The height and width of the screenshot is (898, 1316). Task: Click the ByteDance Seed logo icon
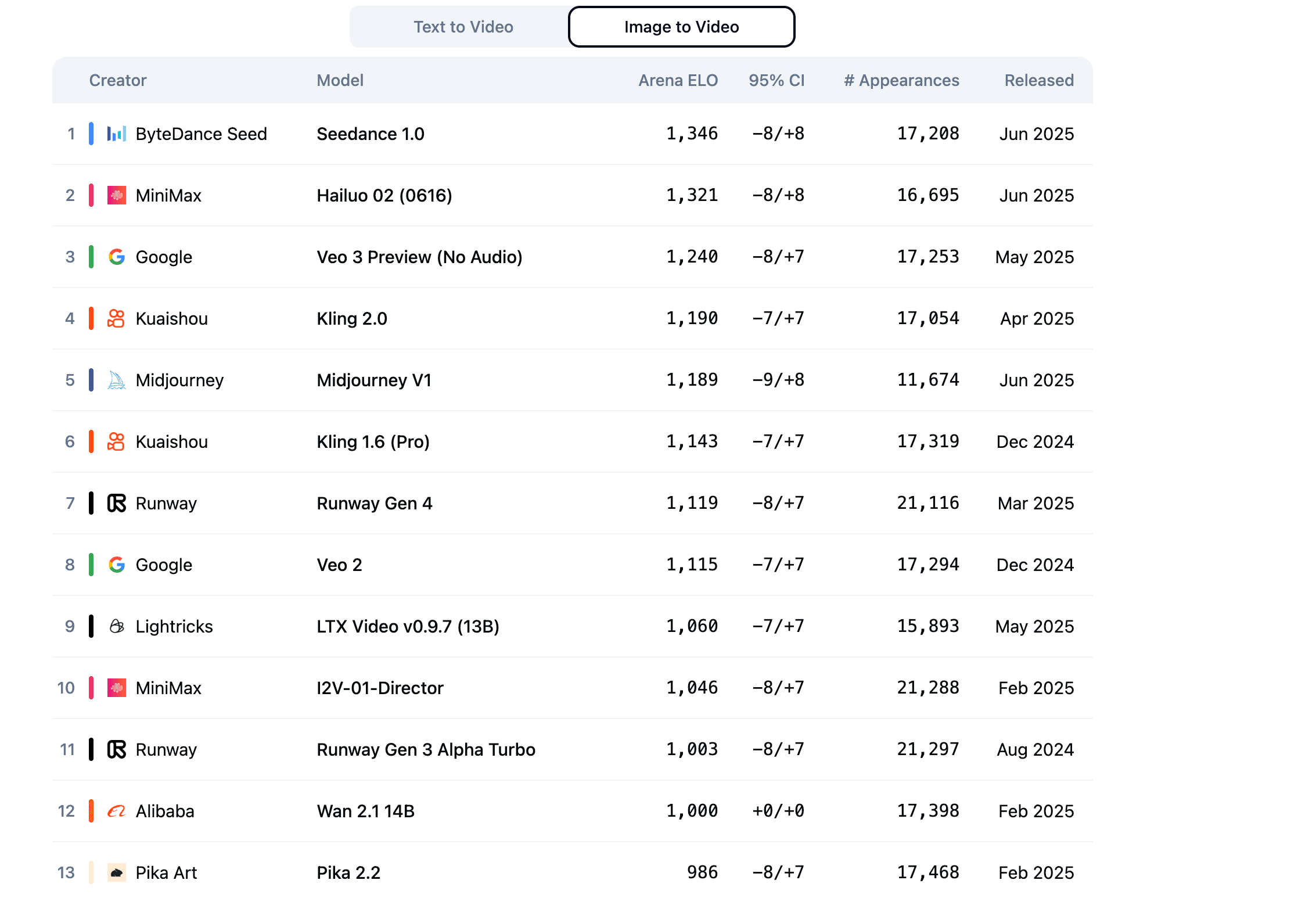pyautogui.click(x=116, y=134)
